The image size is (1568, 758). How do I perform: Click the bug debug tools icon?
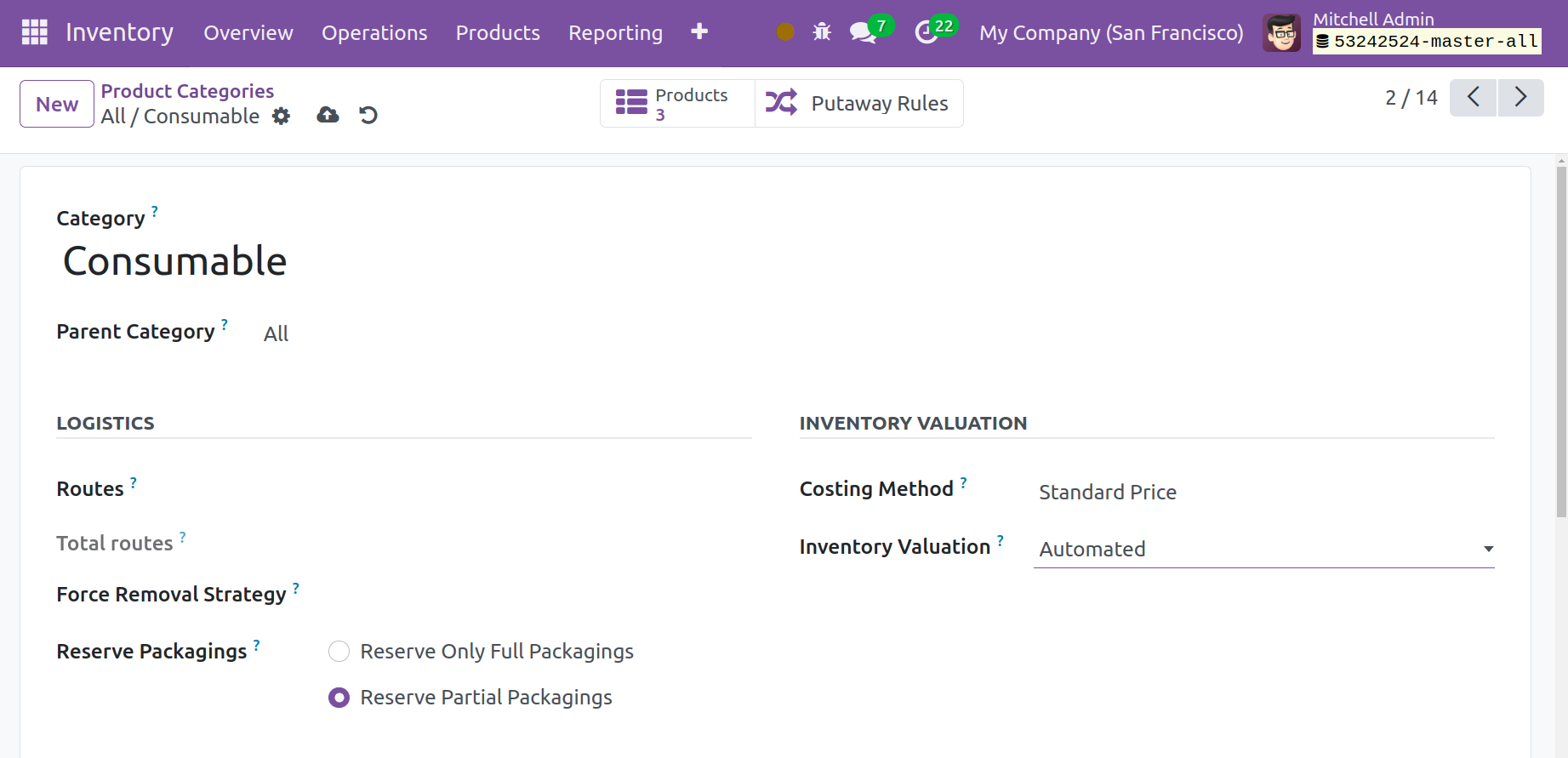pos(821,32)
